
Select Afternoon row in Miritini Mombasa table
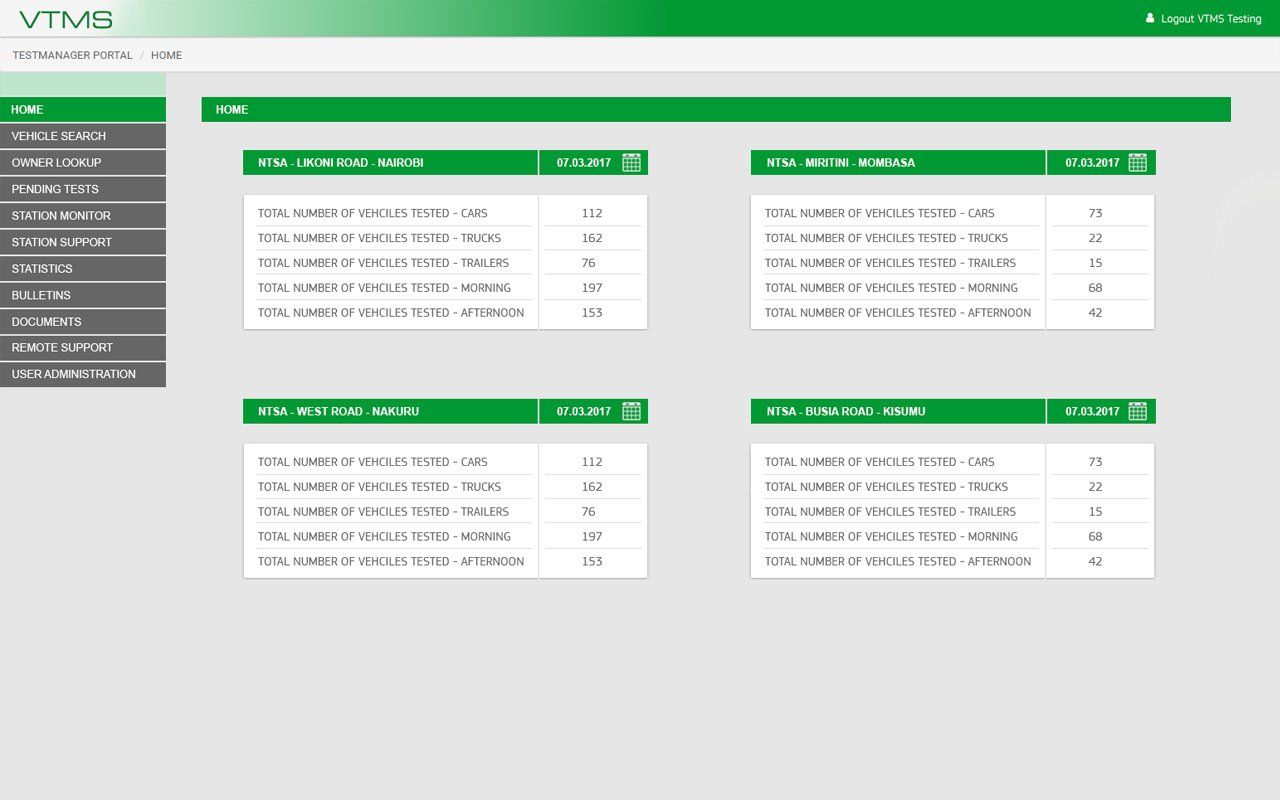pos(953,313)
